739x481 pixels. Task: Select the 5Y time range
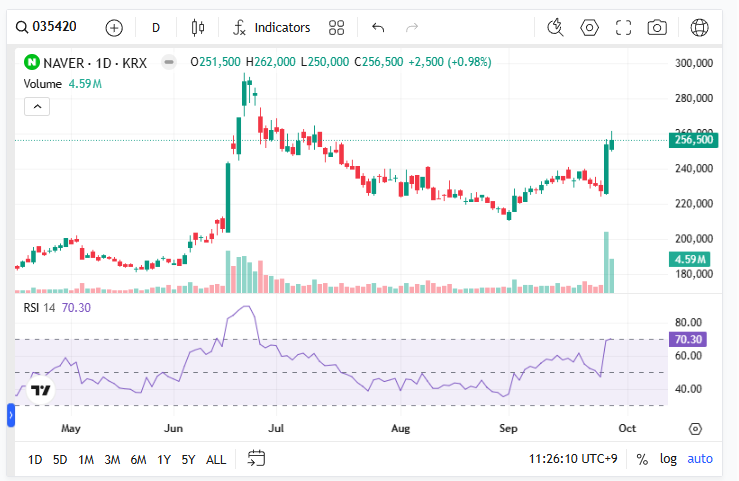(x=188, y=459)
